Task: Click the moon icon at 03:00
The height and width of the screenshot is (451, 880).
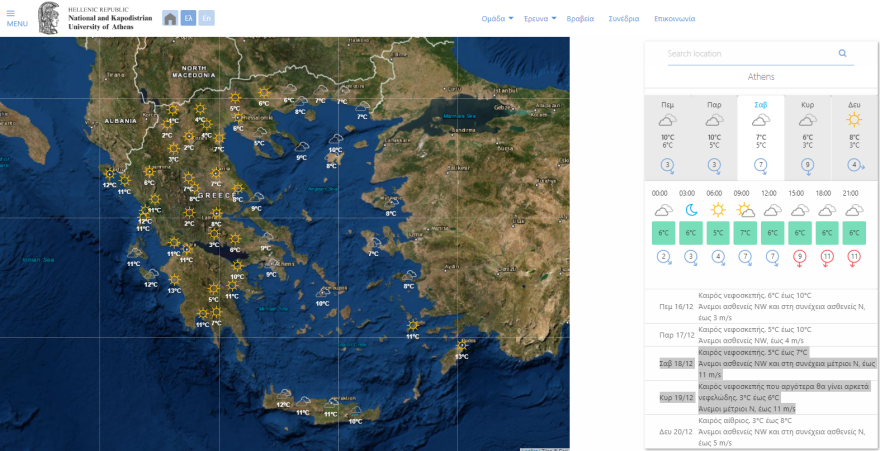Action: (691, 210)
